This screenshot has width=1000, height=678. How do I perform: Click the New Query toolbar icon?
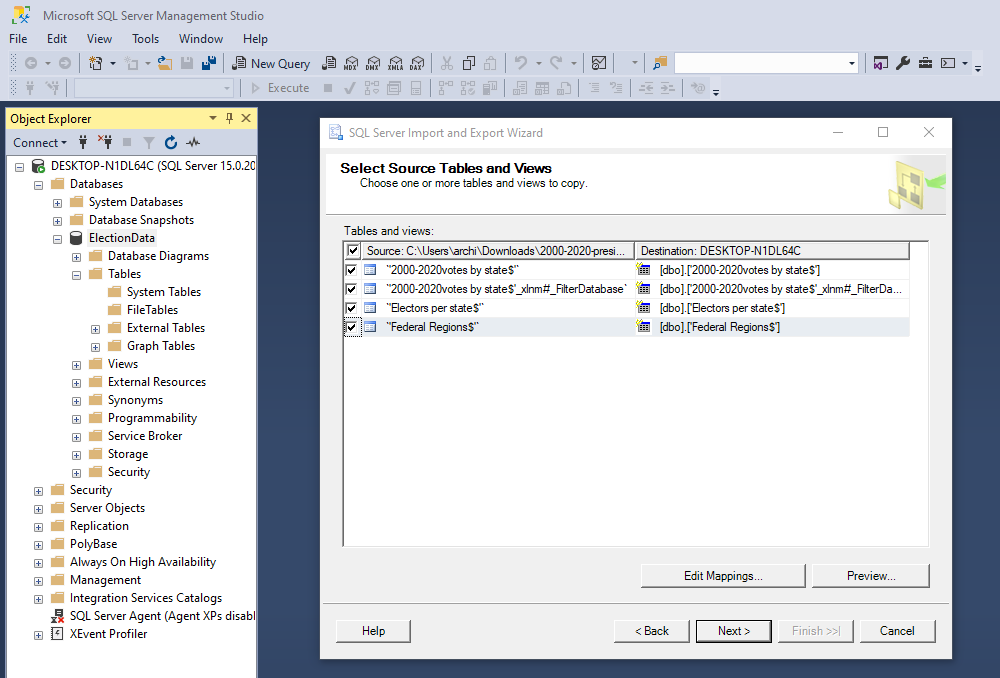[271, 62]
